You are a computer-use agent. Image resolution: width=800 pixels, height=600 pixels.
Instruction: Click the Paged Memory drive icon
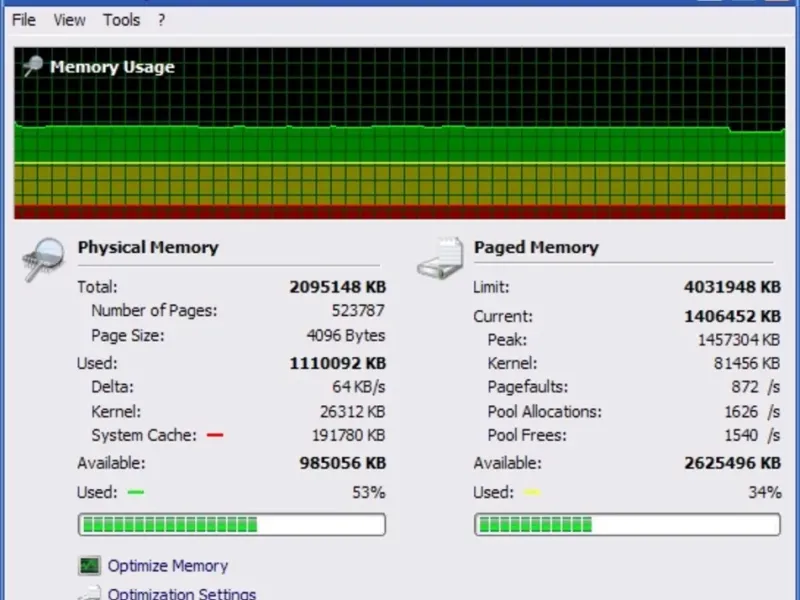440,259
